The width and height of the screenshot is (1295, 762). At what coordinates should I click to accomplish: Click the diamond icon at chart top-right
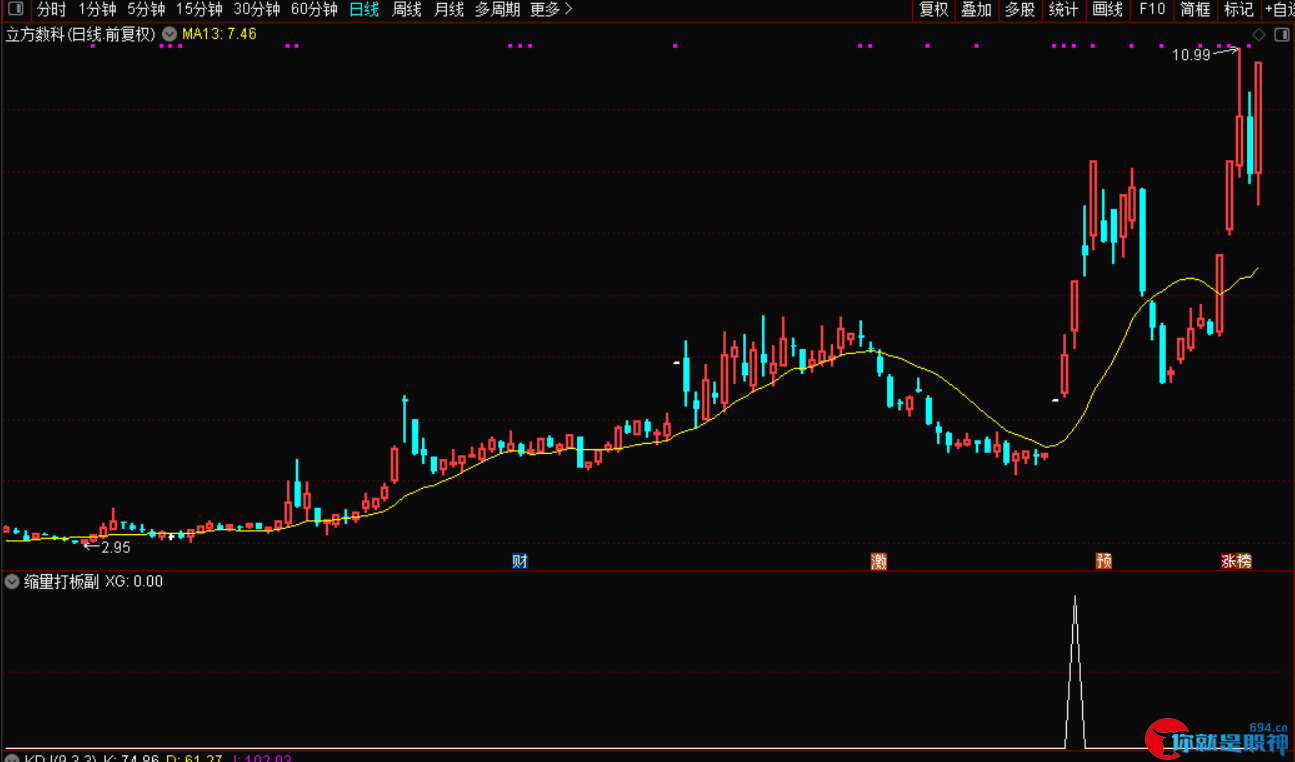tap(1260, 34)
